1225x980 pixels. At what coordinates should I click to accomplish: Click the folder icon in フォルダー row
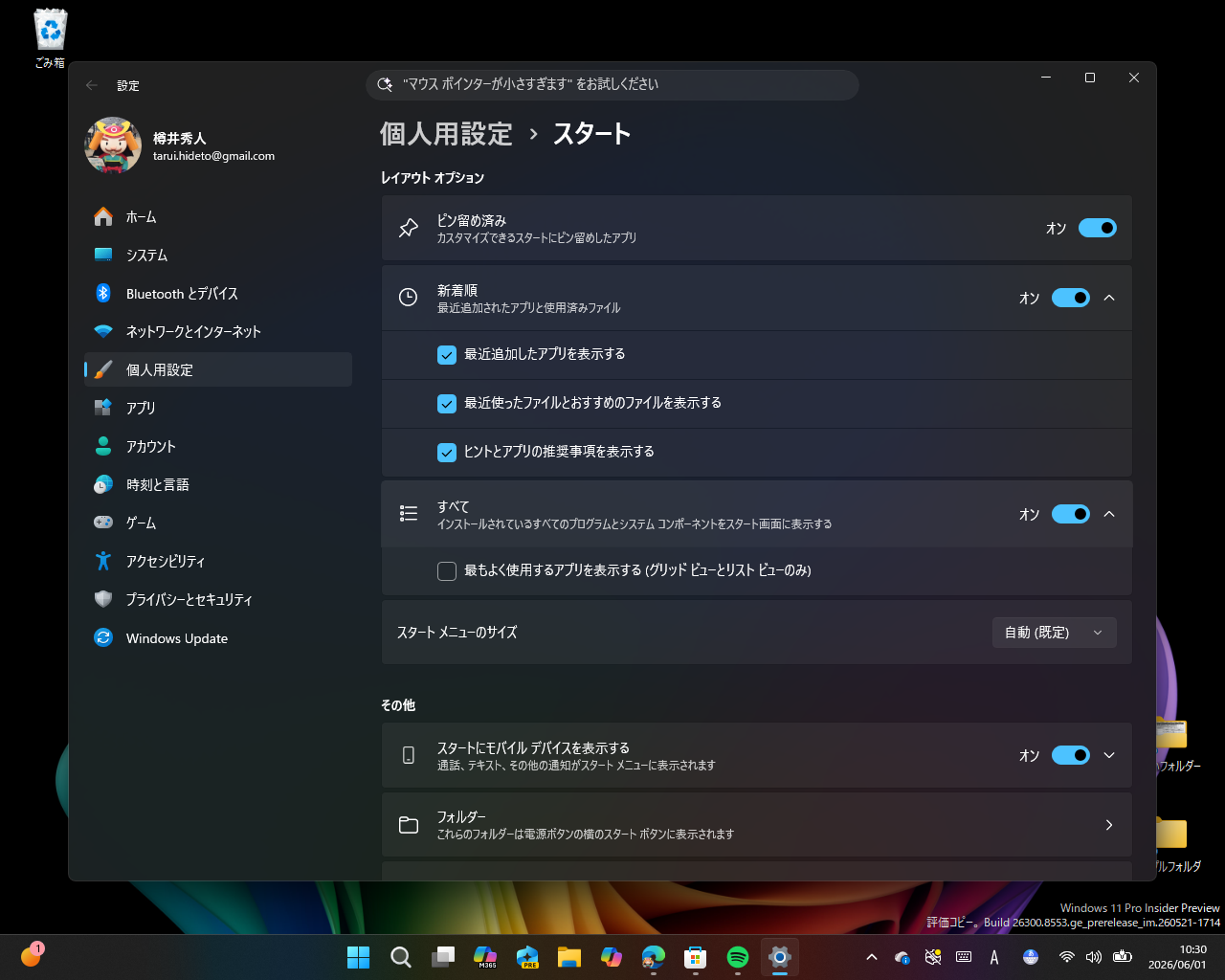point(409,825)
